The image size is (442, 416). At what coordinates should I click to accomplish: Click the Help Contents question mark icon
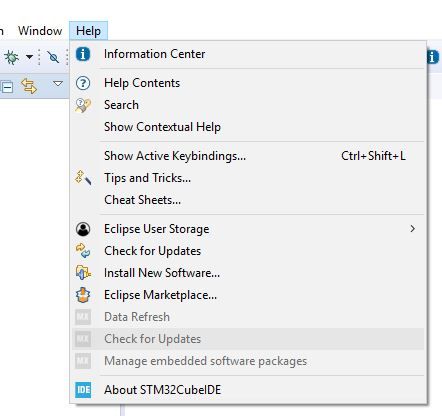[83, 83]
